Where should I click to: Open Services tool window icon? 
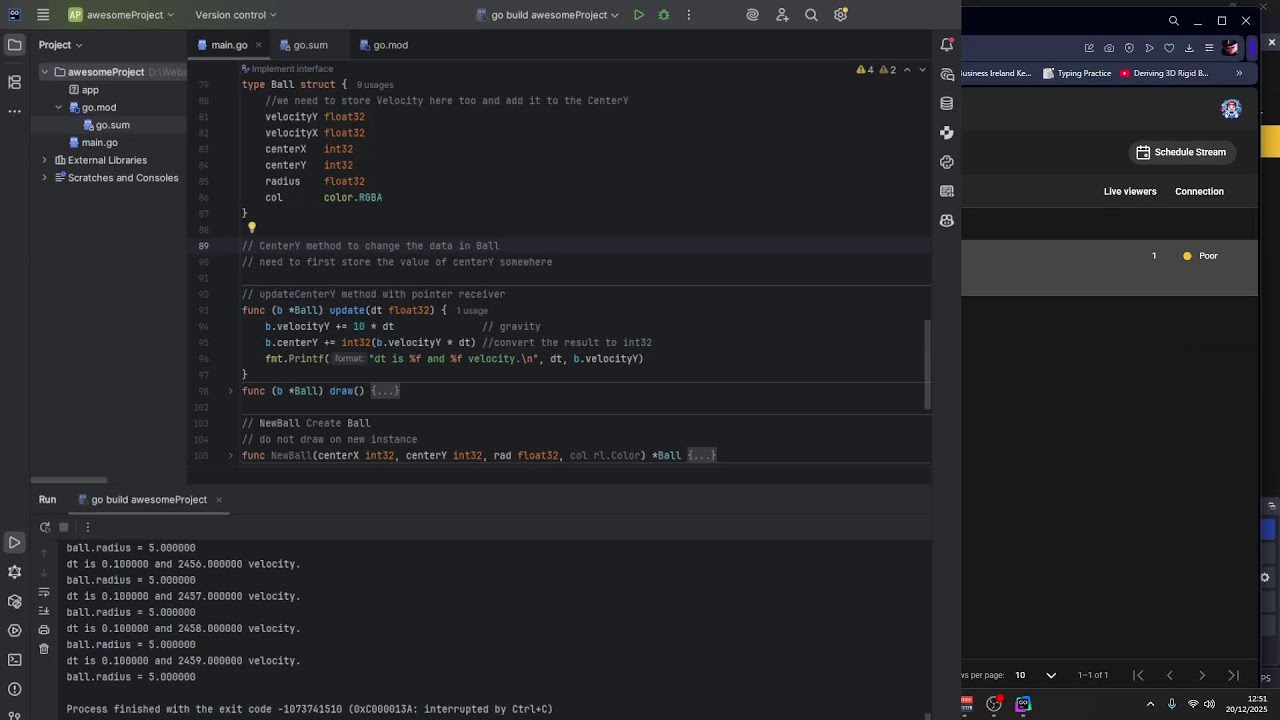(x=14, y=631)
